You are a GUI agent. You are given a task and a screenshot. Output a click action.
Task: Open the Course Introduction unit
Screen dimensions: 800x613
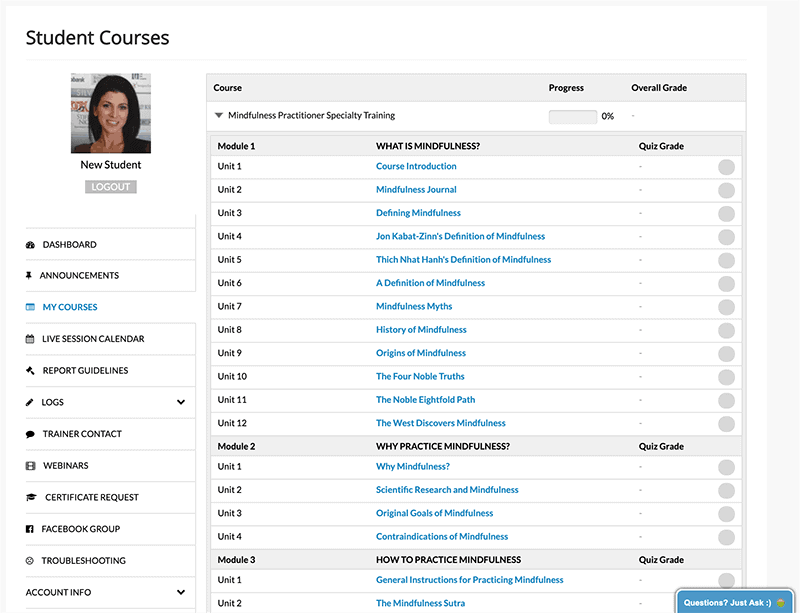click(416, 166)
